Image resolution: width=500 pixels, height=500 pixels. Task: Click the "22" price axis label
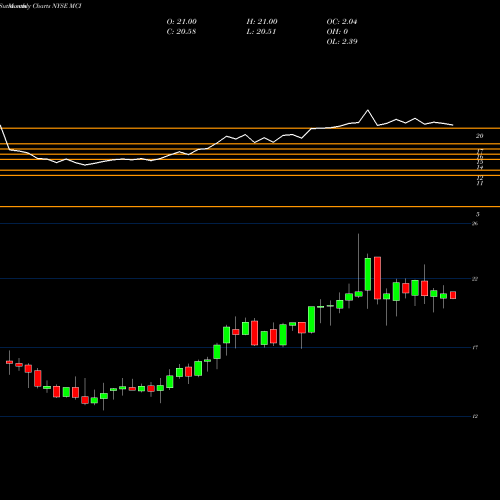475,279
